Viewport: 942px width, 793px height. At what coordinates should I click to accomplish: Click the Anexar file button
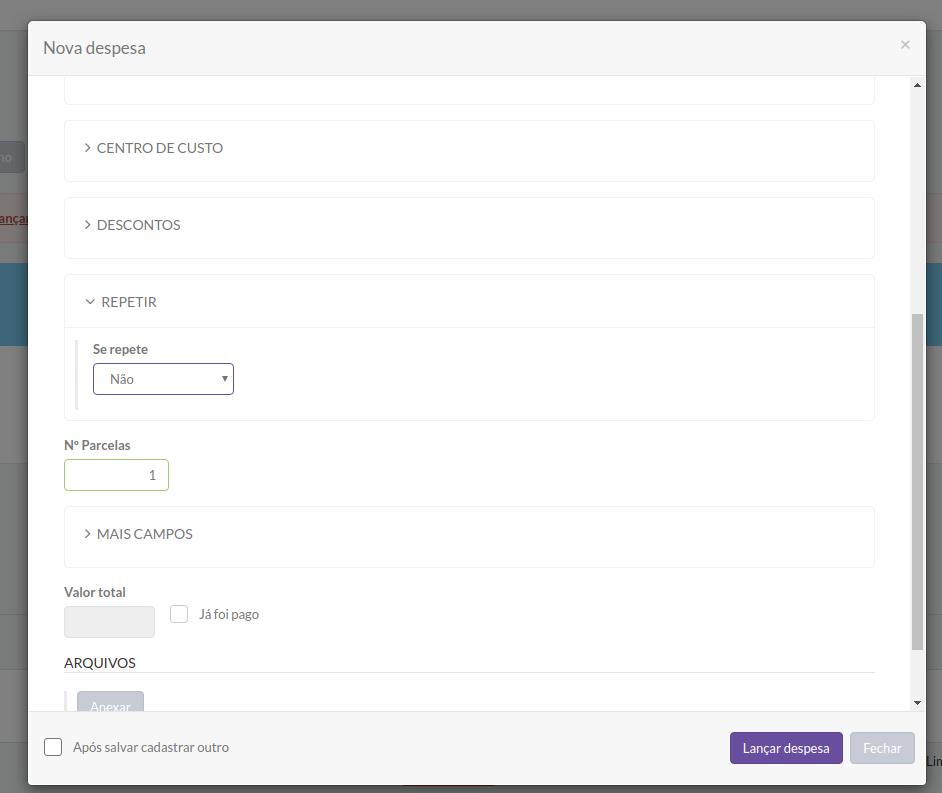111,702
